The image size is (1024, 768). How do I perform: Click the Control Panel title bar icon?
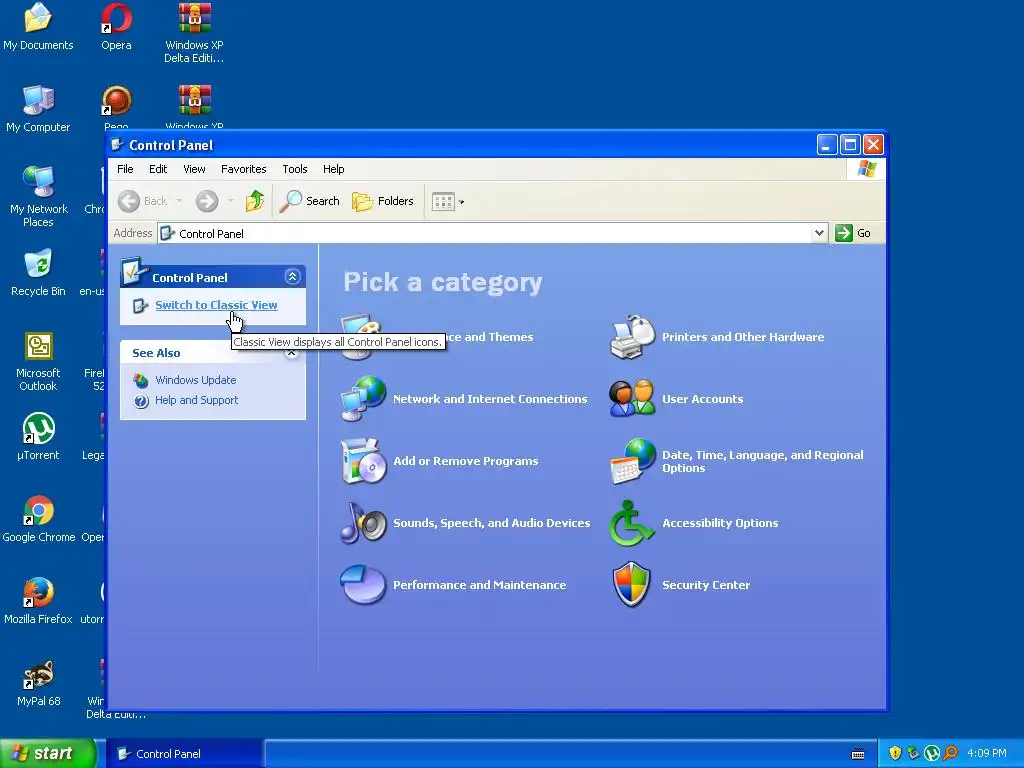tap(118, 144)
